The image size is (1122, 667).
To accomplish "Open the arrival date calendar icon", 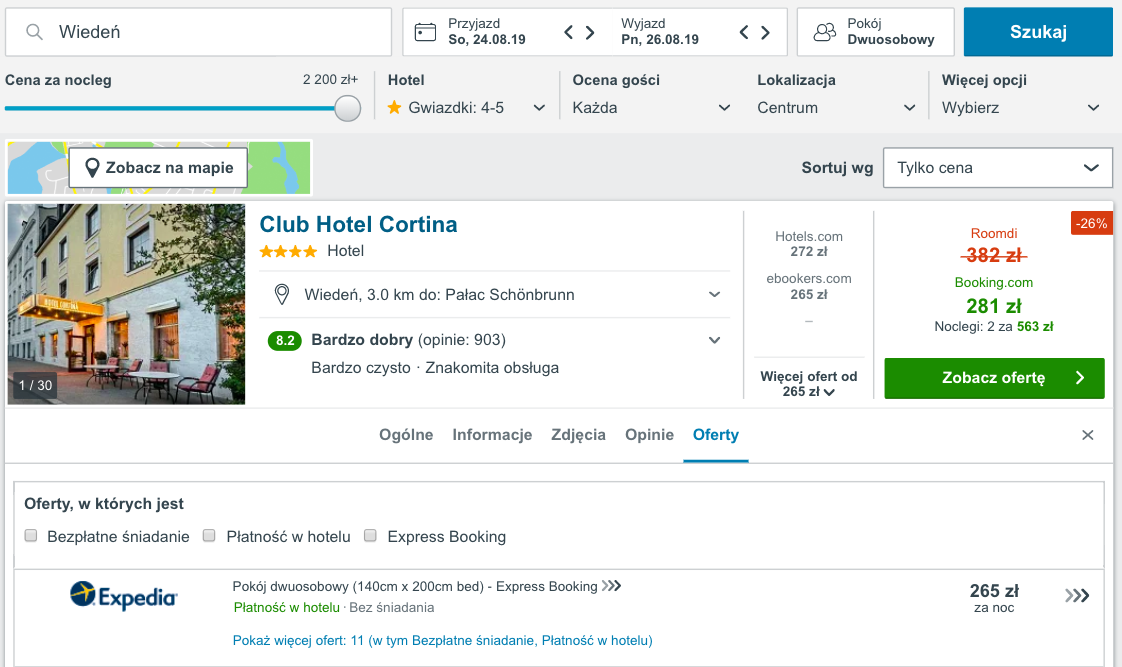I will [x=425, y=31].
